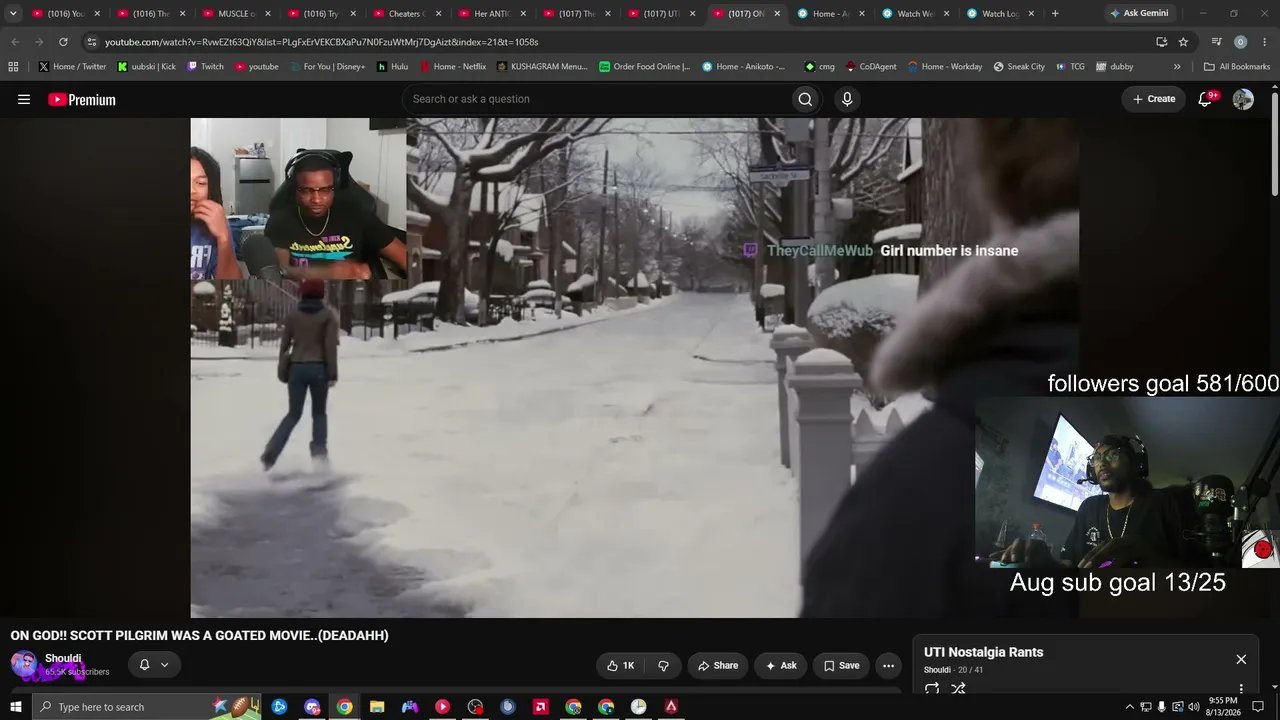Screen dimensions: 1280x720
Task: Open the account avatar menu
Action: [x=1243, y=99]
